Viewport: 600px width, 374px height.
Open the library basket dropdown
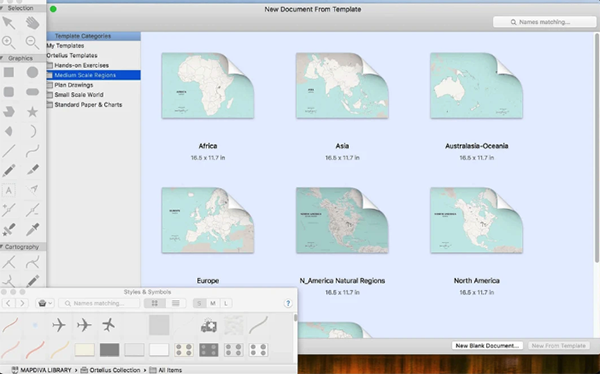[x=45, y=304]
